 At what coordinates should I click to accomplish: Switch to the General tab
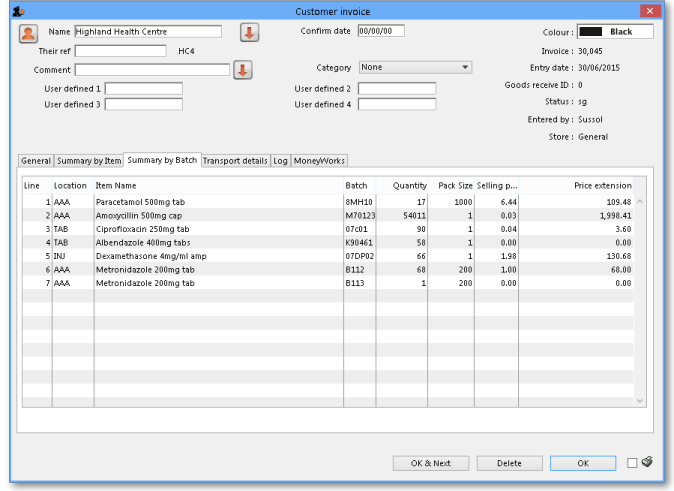click(36, 160)
